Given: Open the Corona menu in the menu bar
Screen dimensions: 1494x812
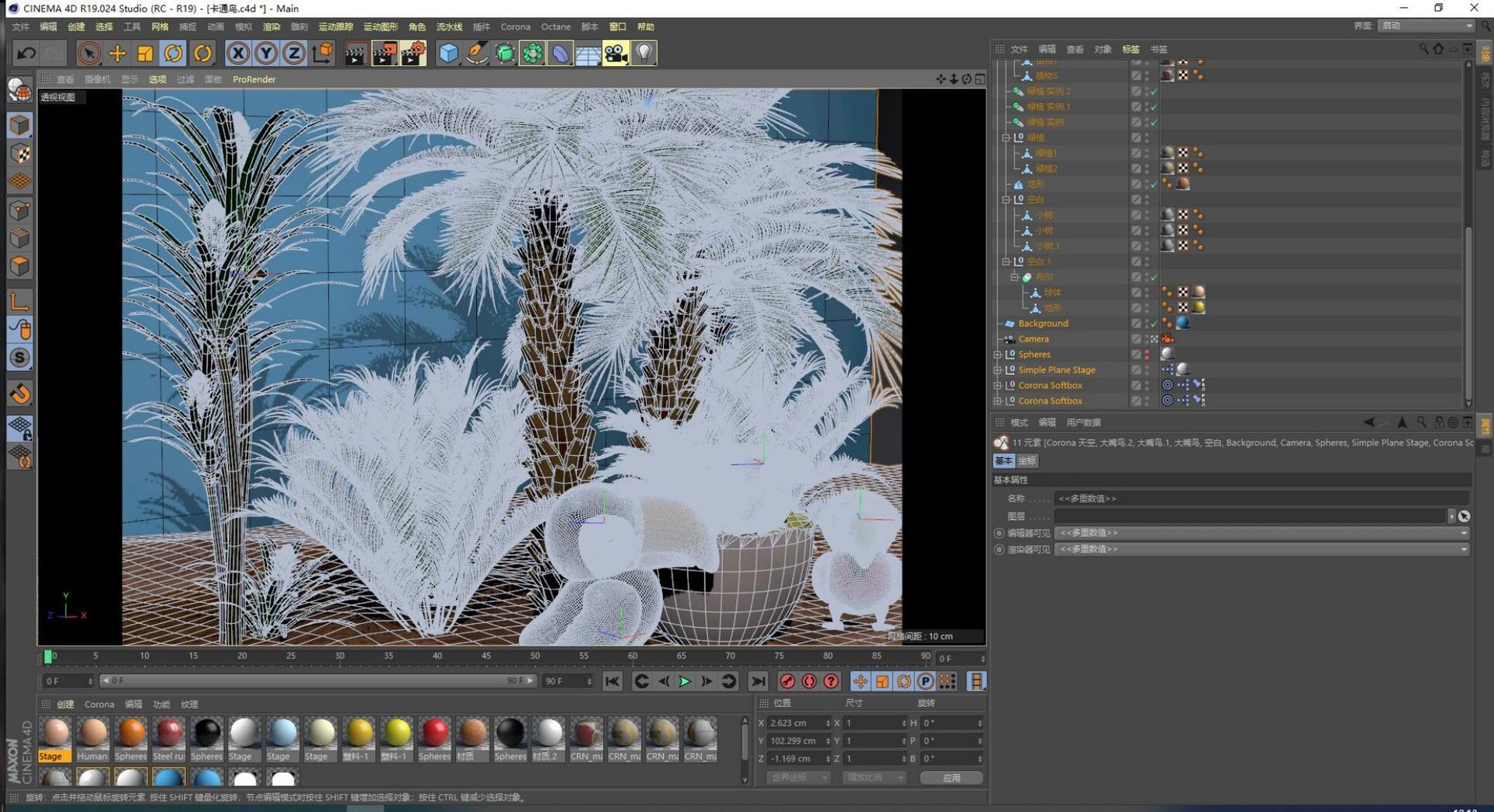Looking at the screenshot, I should 515,26.
